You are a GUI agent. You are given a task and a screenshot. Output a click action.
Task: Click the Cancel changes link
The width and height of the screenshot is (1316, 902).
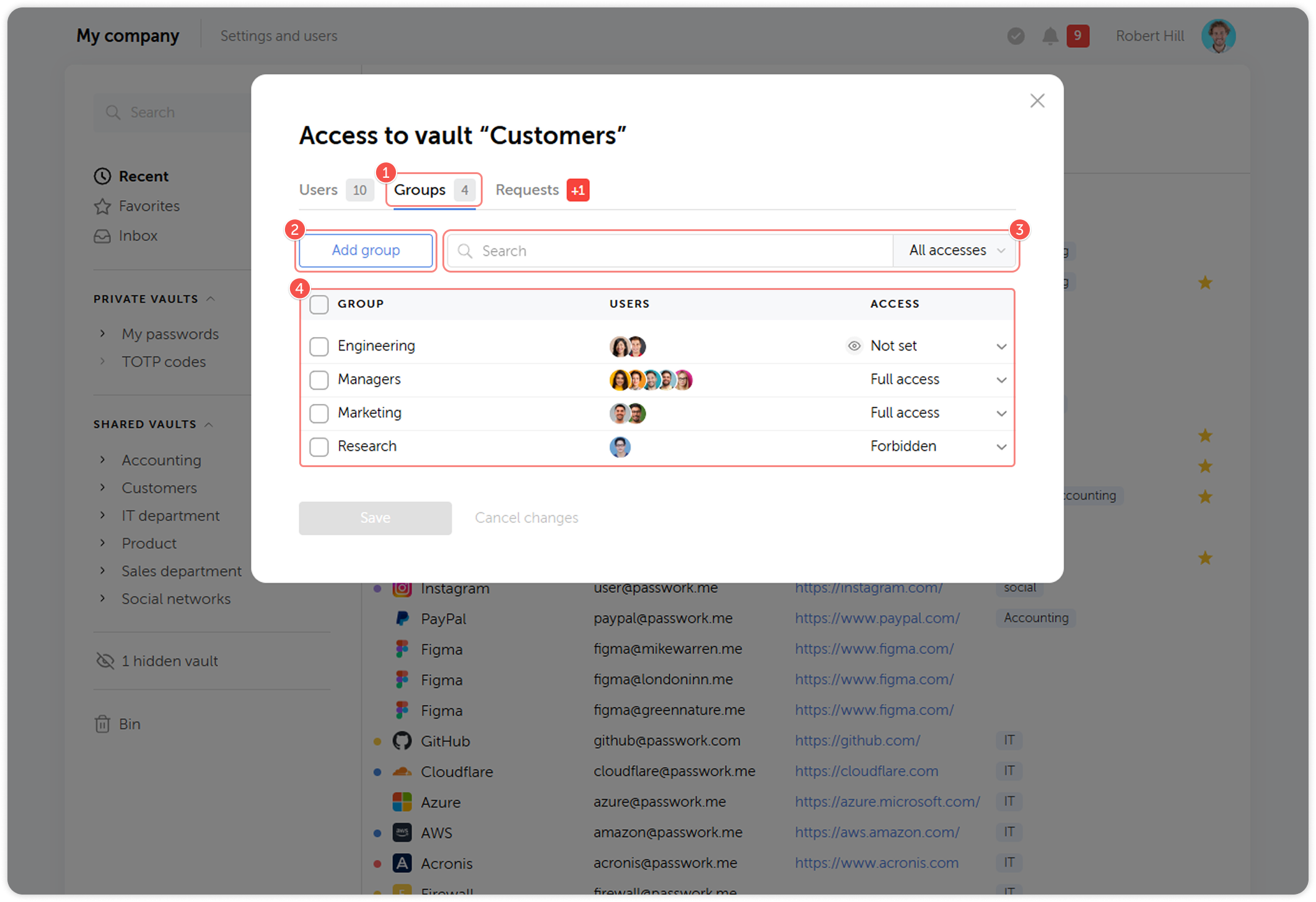[x=526, y=518]
